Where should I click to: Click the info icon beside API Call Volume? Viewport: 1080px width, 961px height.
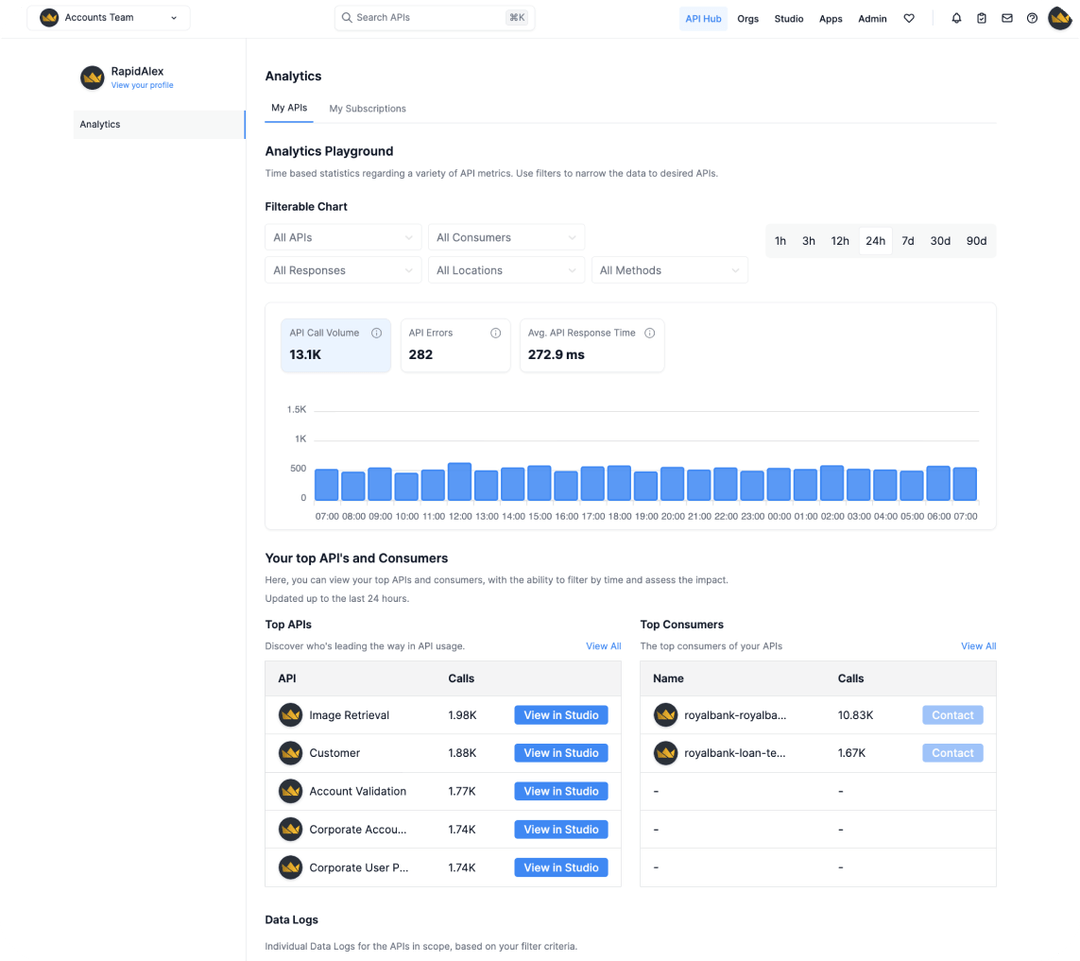[x=377, y=332]
